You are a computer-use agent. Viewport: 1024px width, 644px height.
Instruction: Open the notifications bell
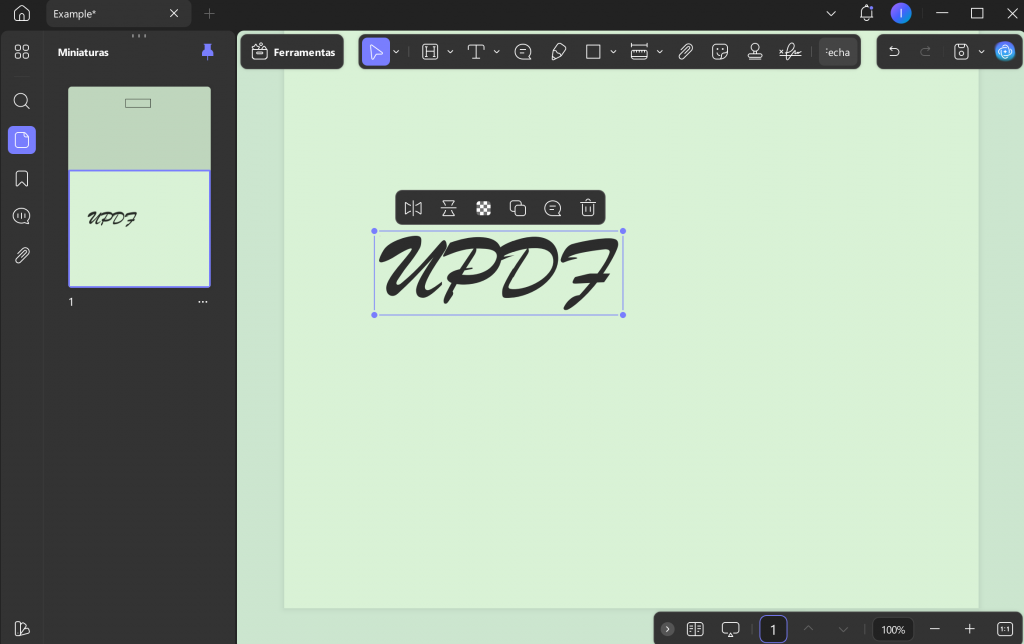866,13
